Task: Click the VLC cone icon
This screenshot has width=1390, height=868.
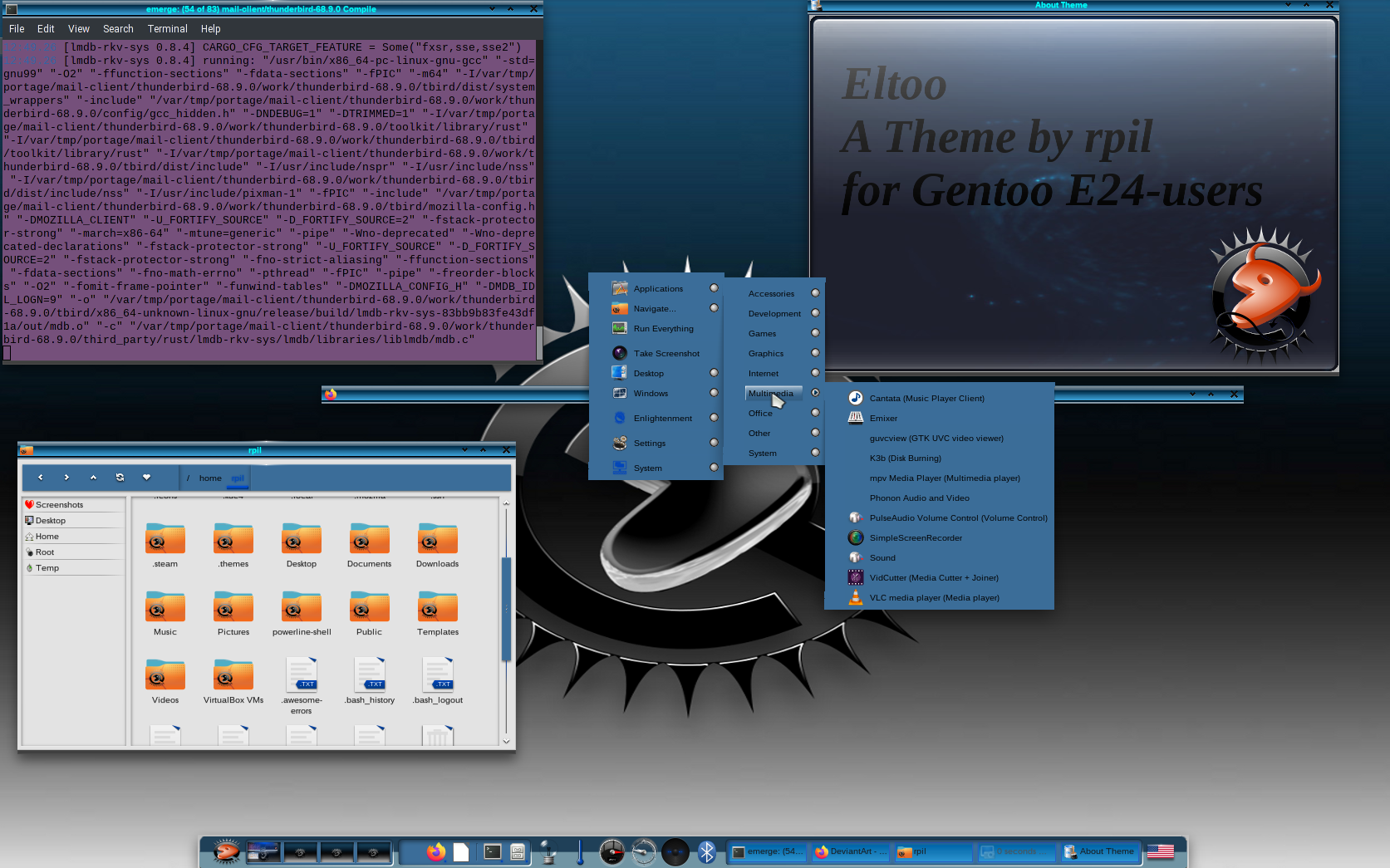Action: coord(855,597)
